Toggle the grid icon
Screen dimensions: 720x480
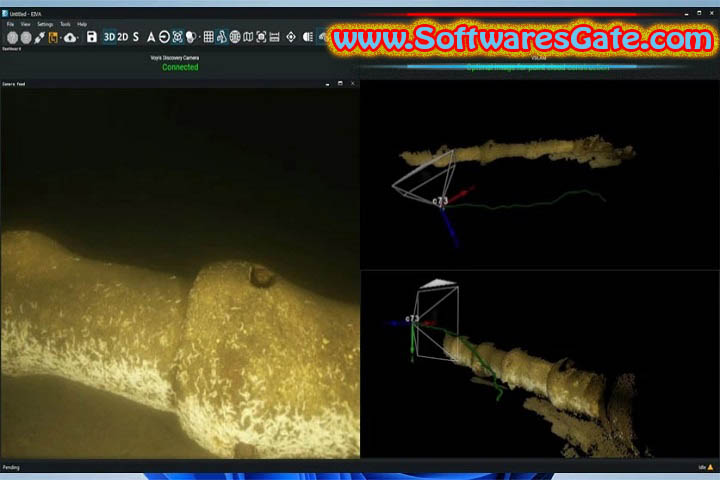tap(208, 37)
